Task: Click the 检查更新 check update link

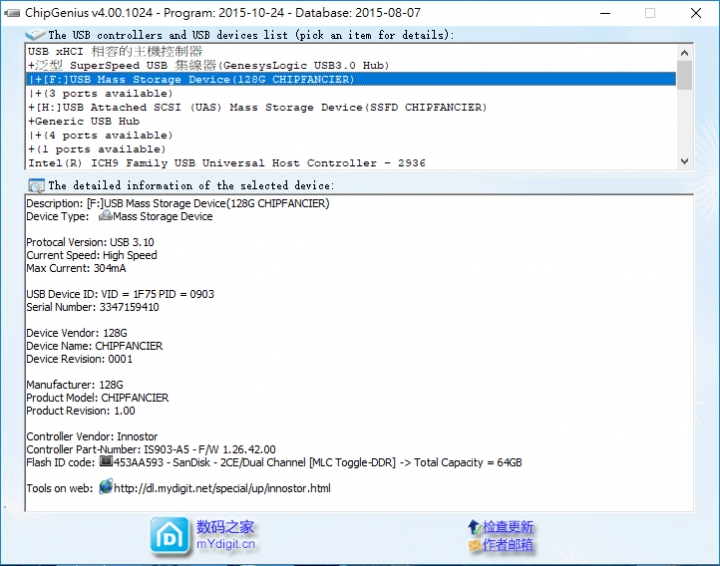Action: pyautogui.click(x=507, y=527)
